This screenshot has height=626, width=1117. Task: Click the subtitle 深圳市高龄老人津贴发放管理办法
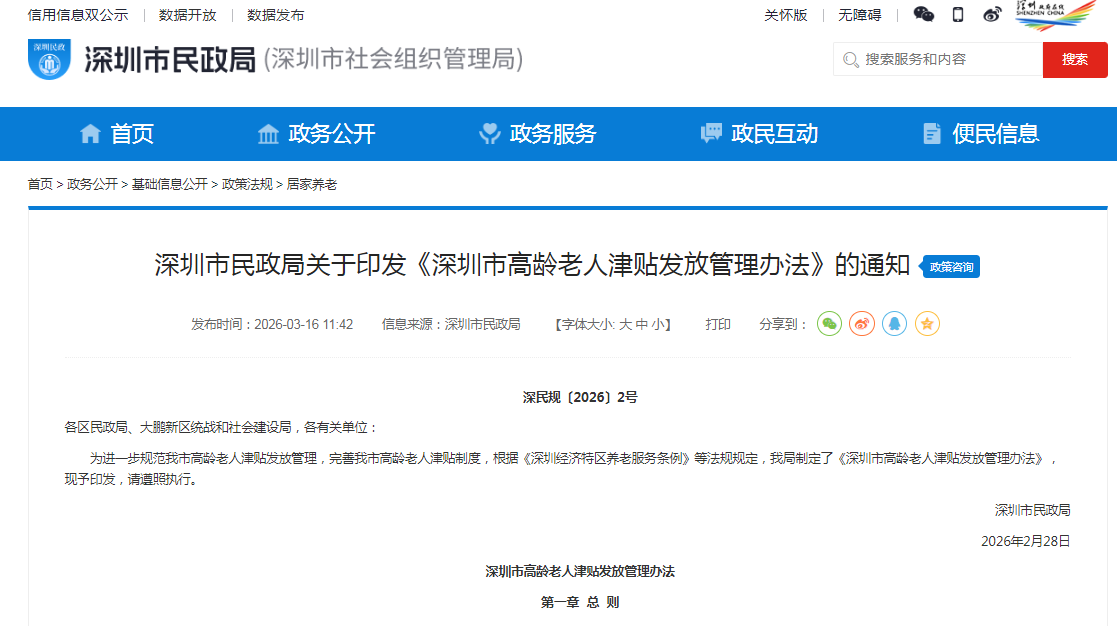[x=580, y=571]
